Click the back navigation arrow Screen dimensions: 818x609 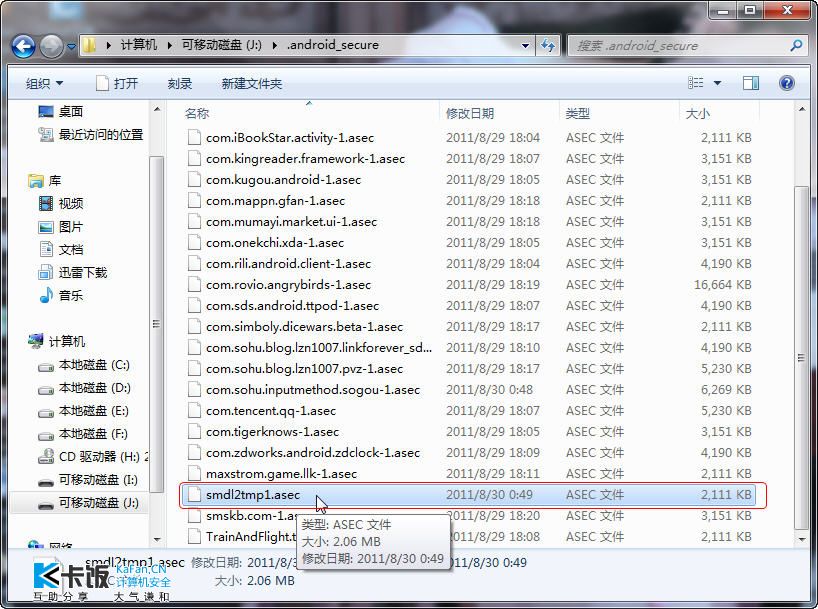(x=22, y=45)
